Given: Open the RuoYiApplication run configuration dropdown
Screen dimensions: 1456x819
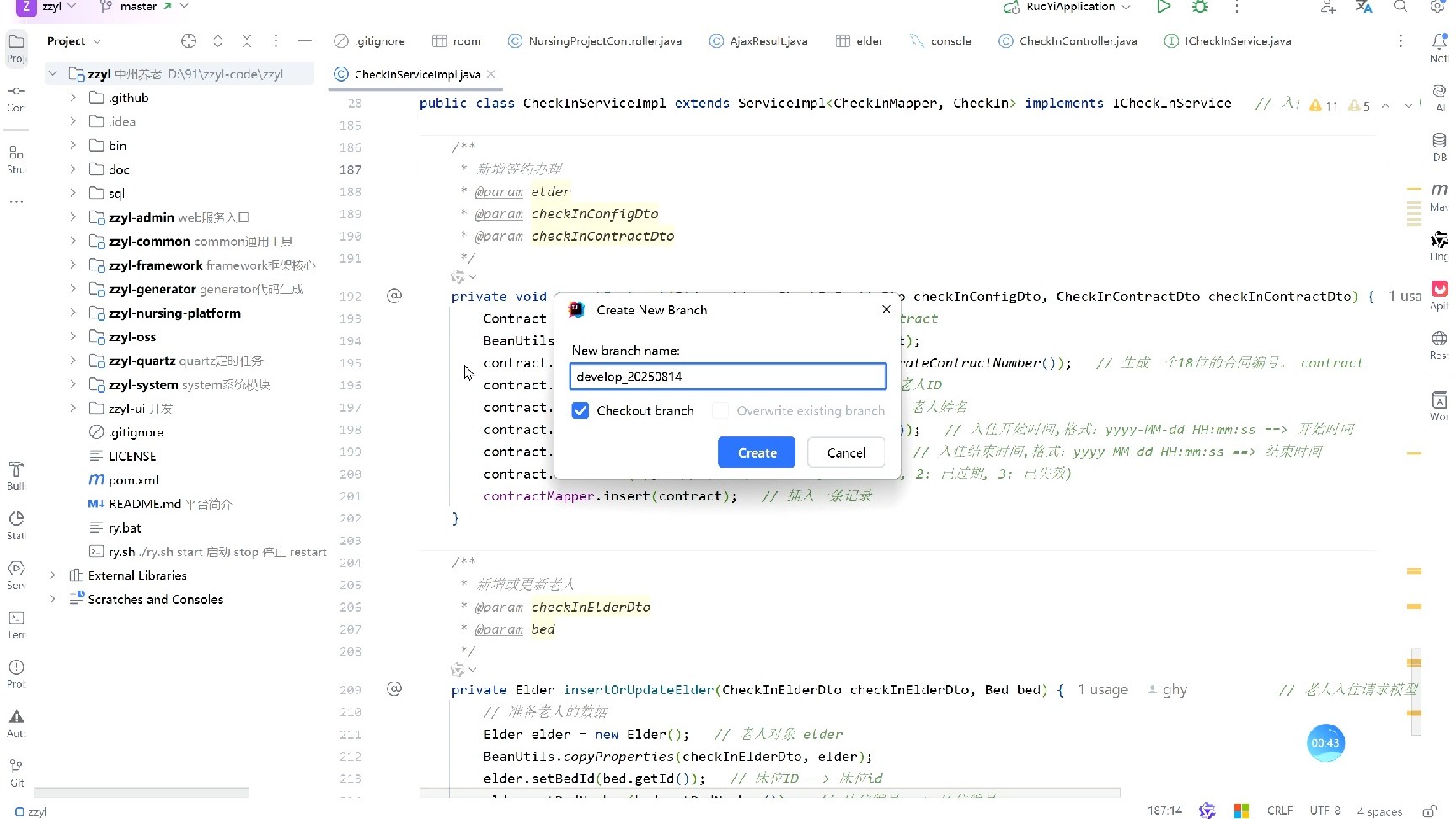Looking at the screenshot, I should (x=1068, y=7).
